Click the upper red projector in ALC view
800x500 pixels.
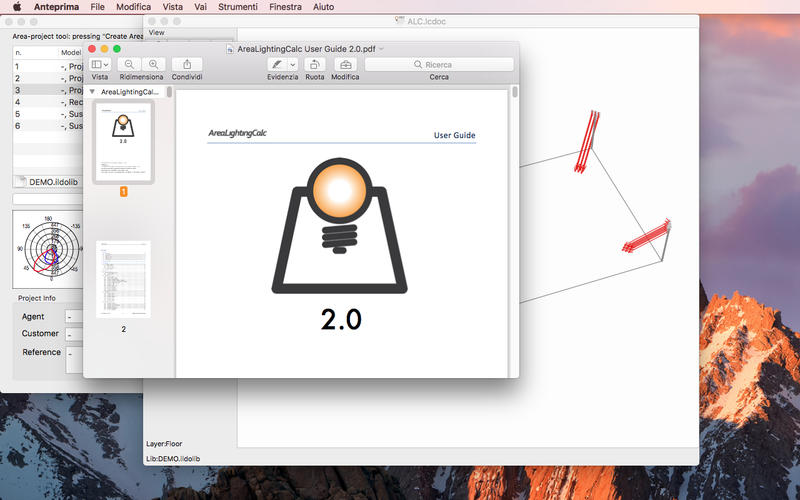tap(587, 141)
